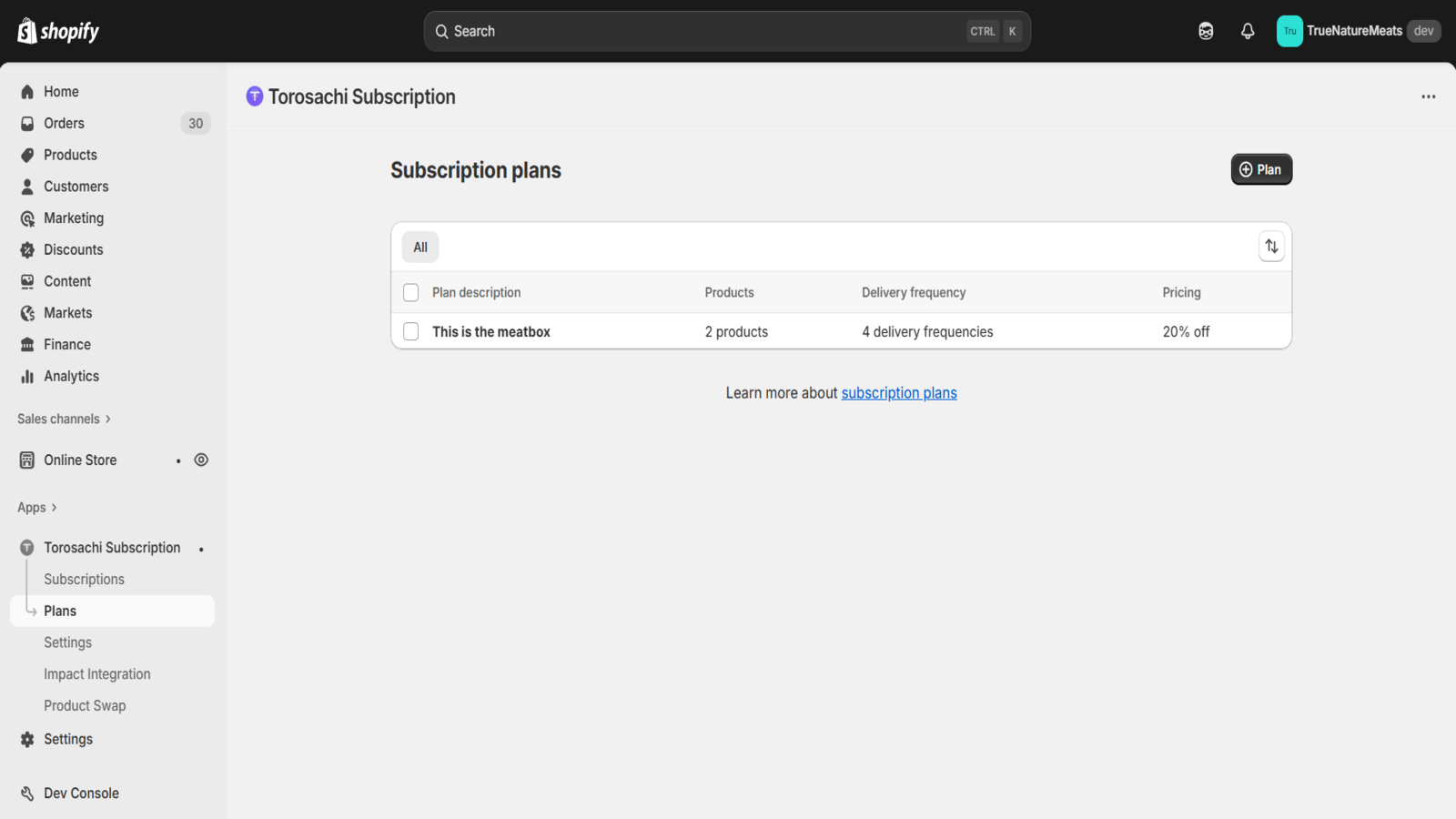The height and width of the screenshot is (819, 1456).
Task: Click the purple Torosachi icon in page header
Action: click(255, 96)
